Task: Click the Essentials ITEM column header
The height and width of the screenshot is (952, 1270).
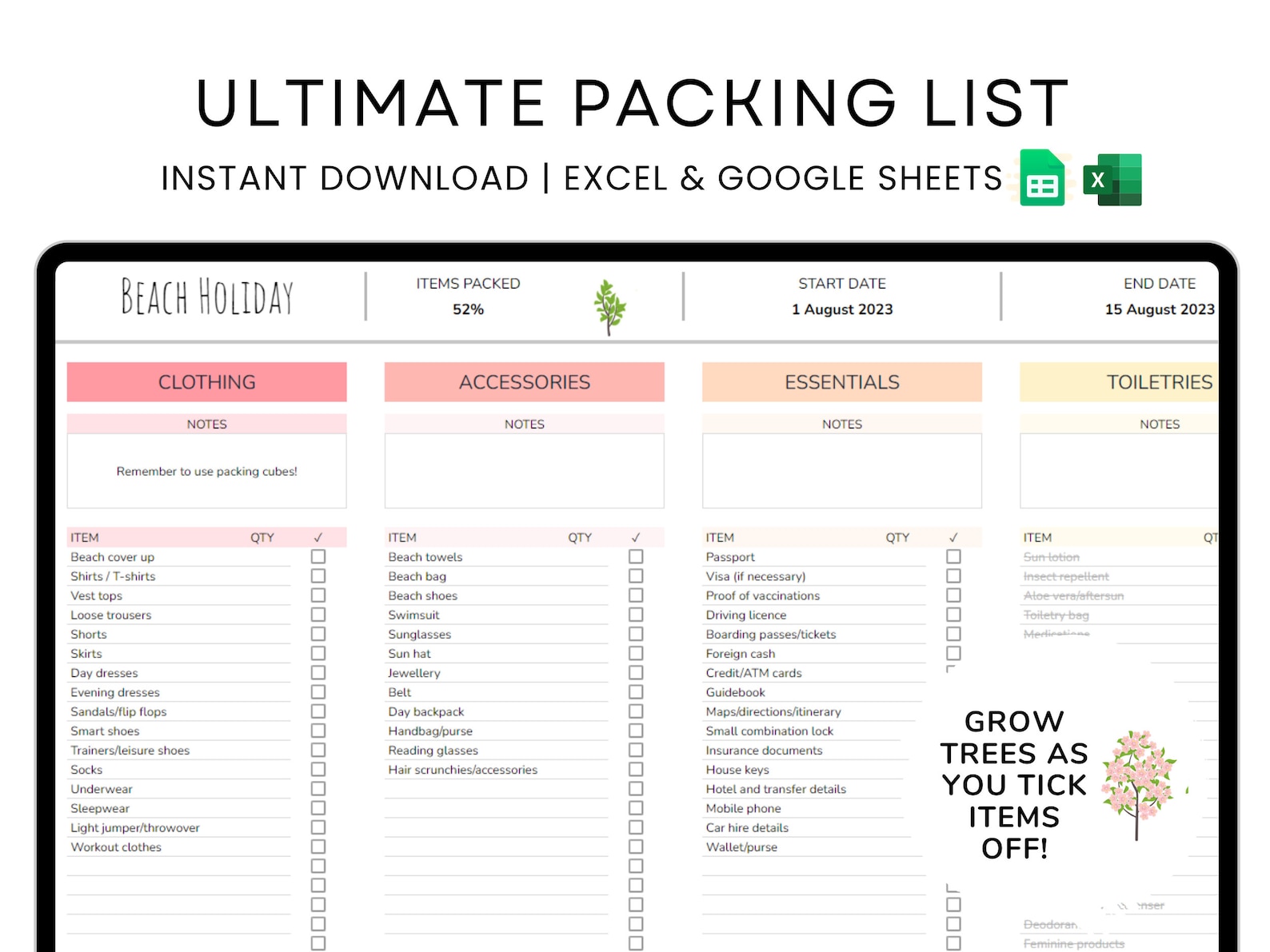Action: point(720,537)
